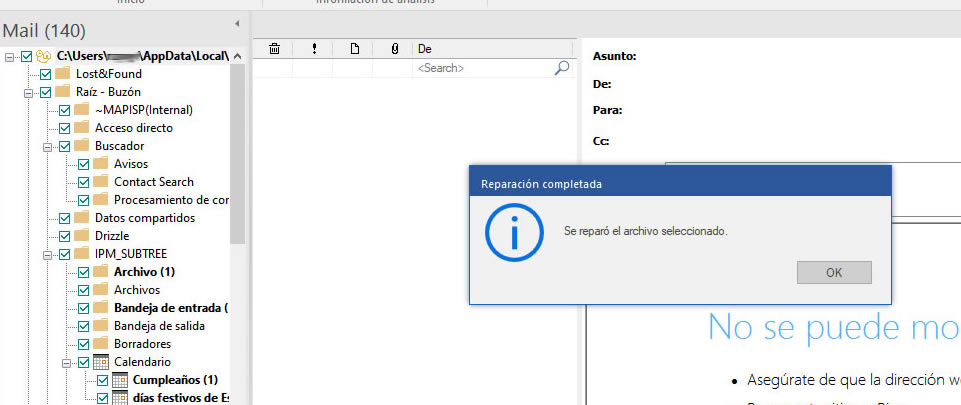Screen dimensions: 961x405
Task: Select the días festivos calendar
Action: tap(181, 398)
